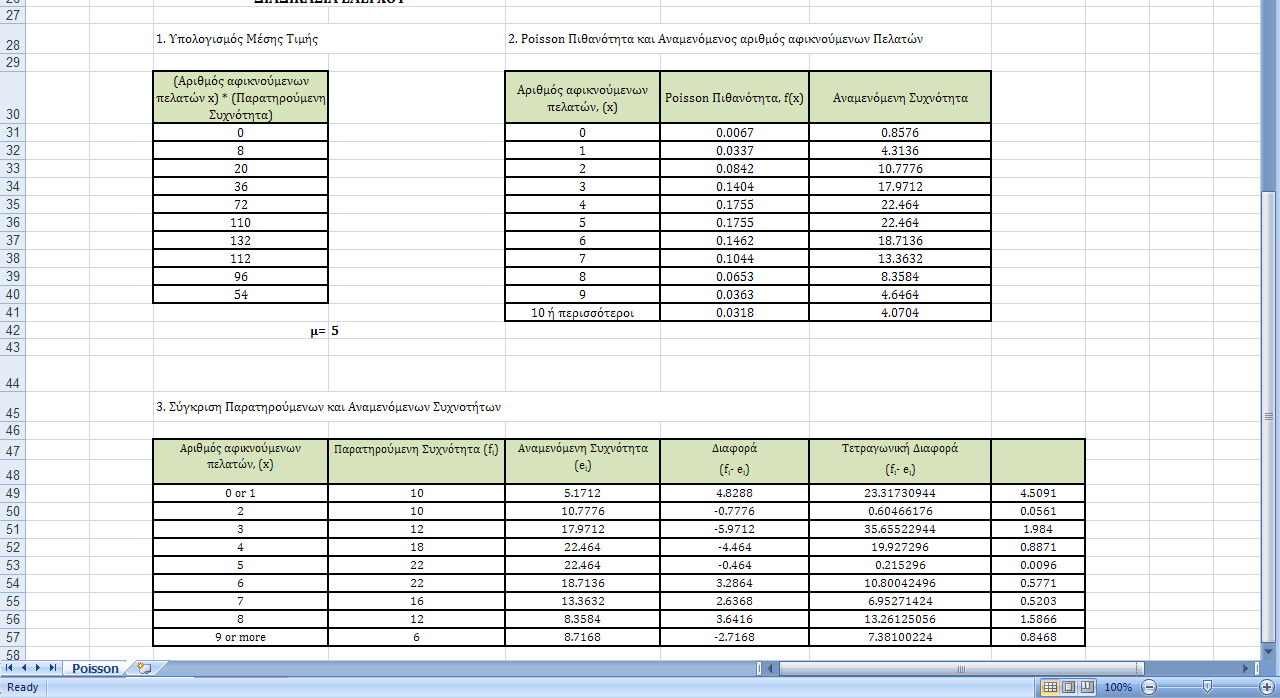
Task: Switch to Normal view
Action: point(1050,687)
